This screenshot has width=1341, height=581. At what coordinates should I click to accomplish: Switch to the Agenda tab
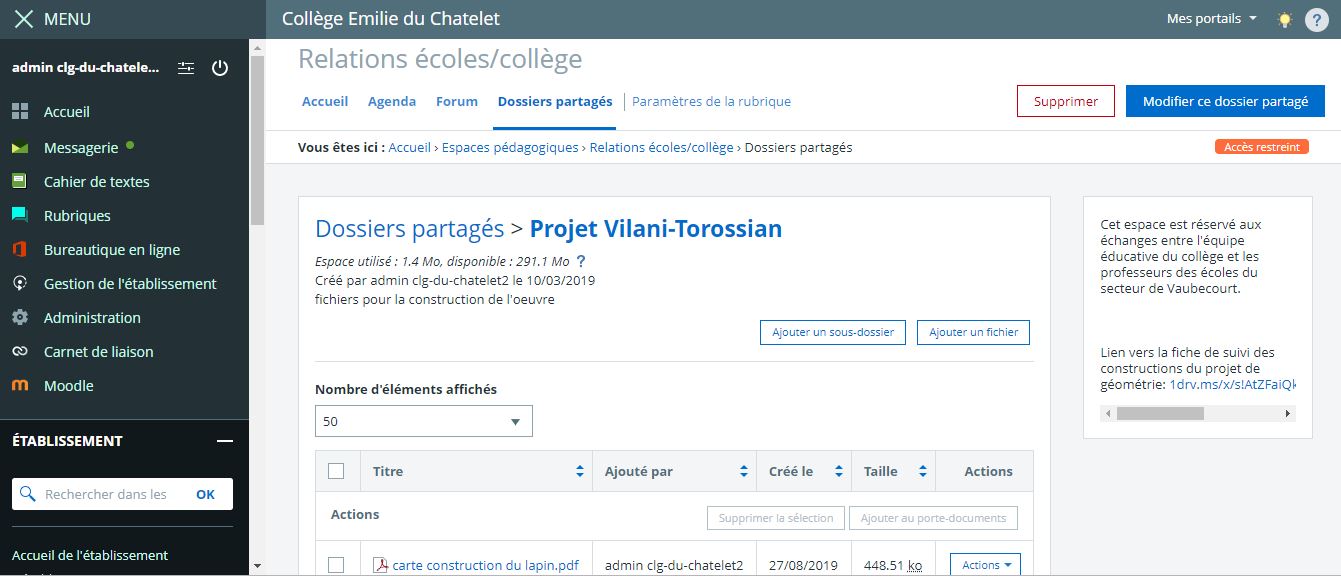click(392, 101)
